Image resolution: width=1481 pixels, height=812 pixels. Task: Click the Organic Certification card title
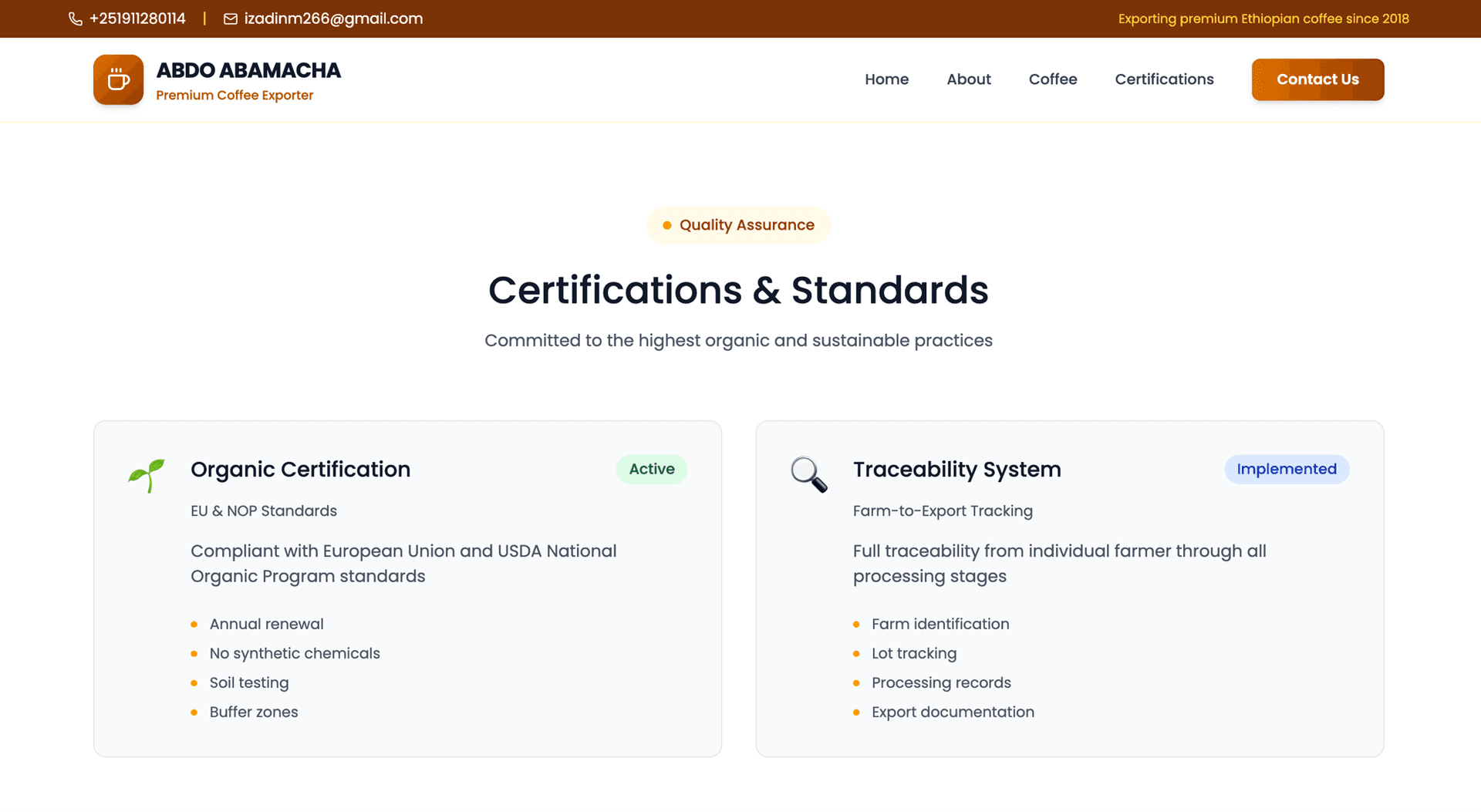click(x=300, y=470)
